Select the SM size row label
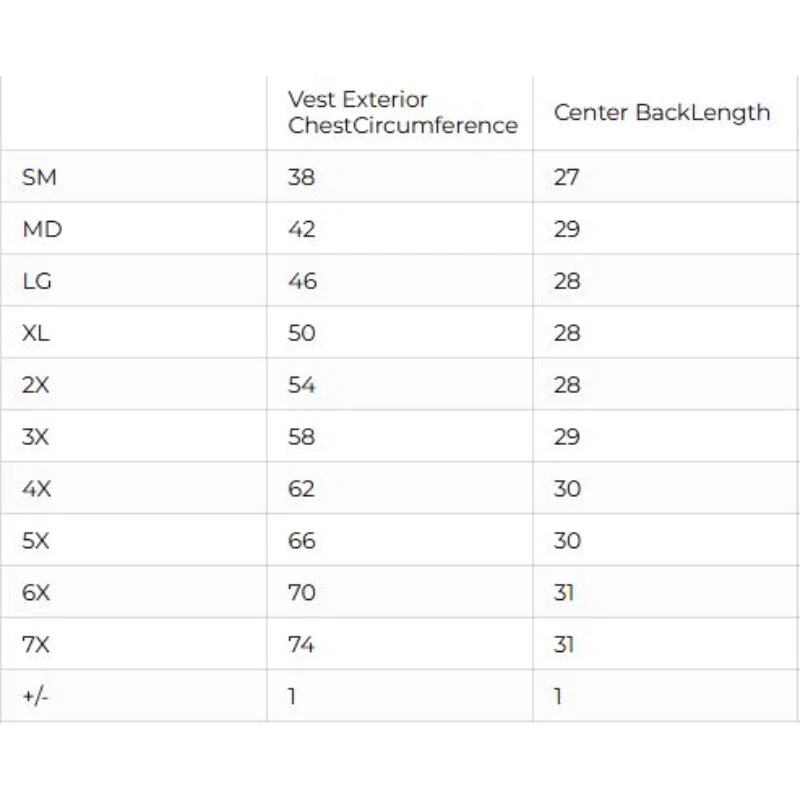Viewport: 800px width, 800px height. tap(39, 177)
